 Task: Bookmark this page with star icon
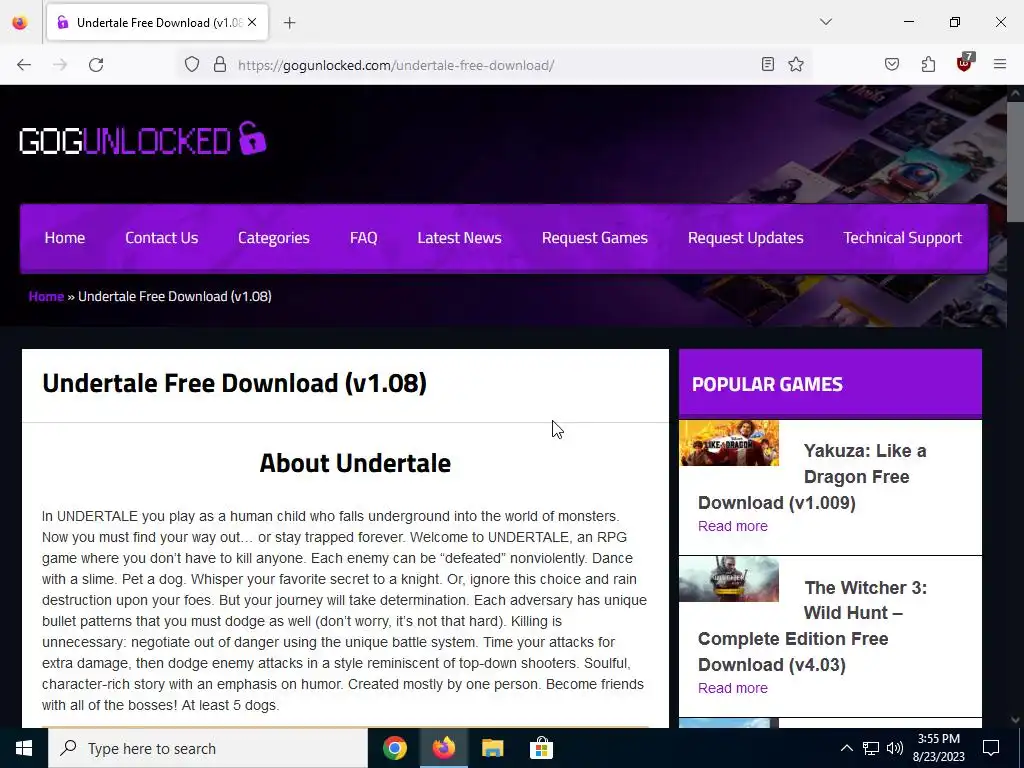point(795,64)
